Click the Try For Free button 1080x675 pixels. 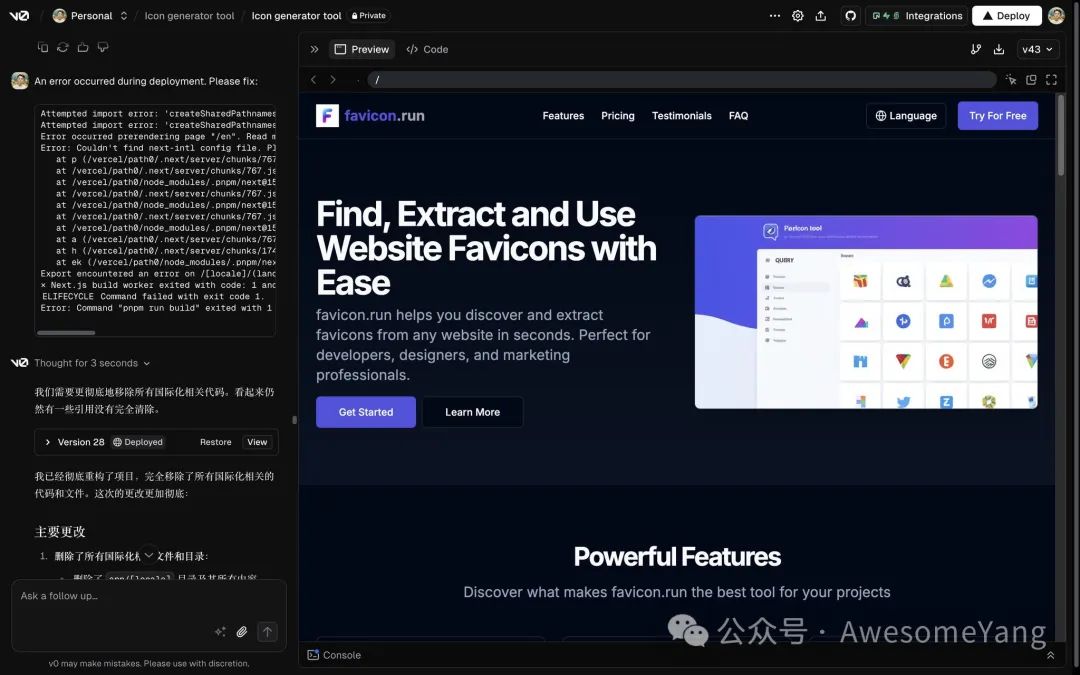pos(997,116)
